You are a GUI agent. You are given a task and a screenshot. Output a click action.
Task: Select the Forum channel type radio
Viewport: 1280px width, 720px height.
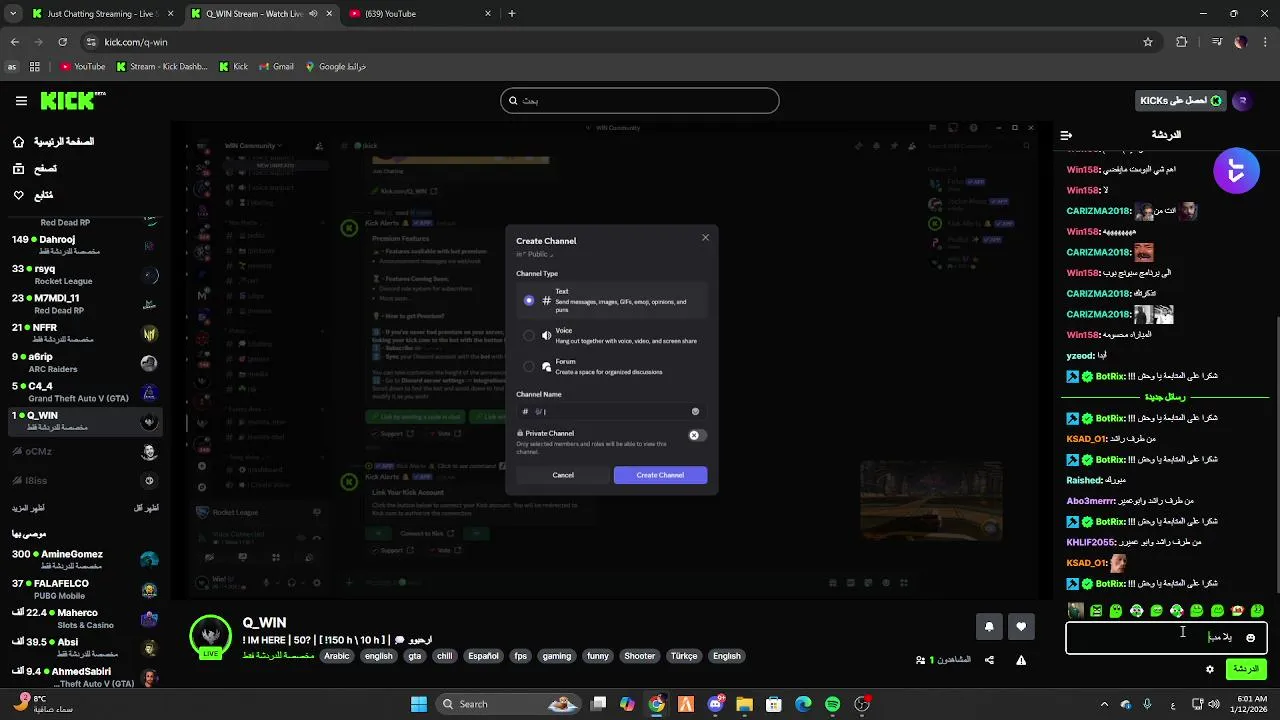point(529,366)
